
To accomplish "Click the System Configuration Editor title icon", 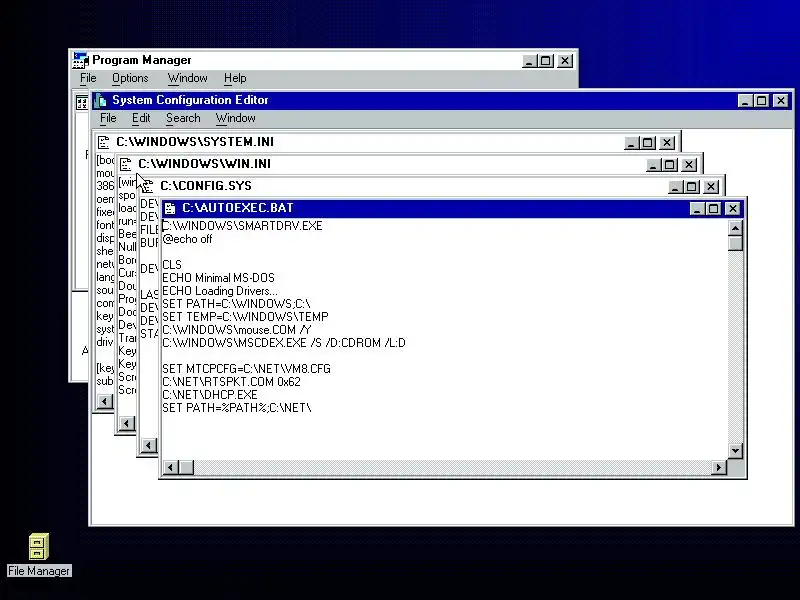I will coord(100,101).
